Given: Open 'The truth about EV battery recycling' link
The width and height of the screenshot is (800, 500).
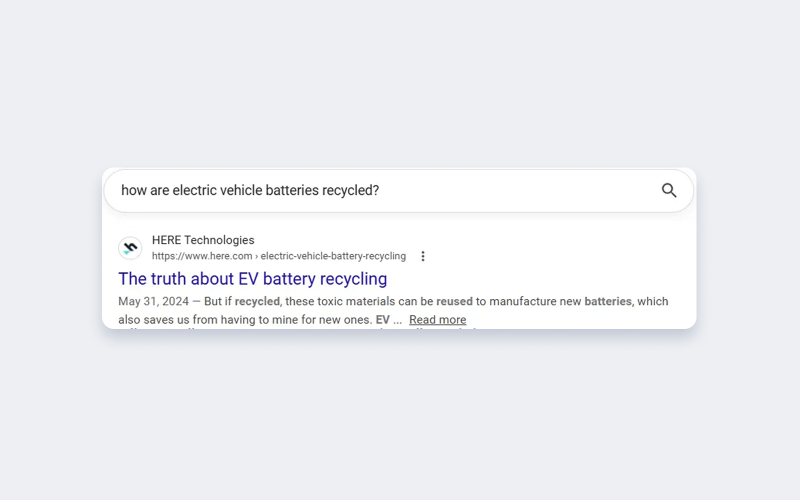Looking at the screenshot, I should (253, 279).
